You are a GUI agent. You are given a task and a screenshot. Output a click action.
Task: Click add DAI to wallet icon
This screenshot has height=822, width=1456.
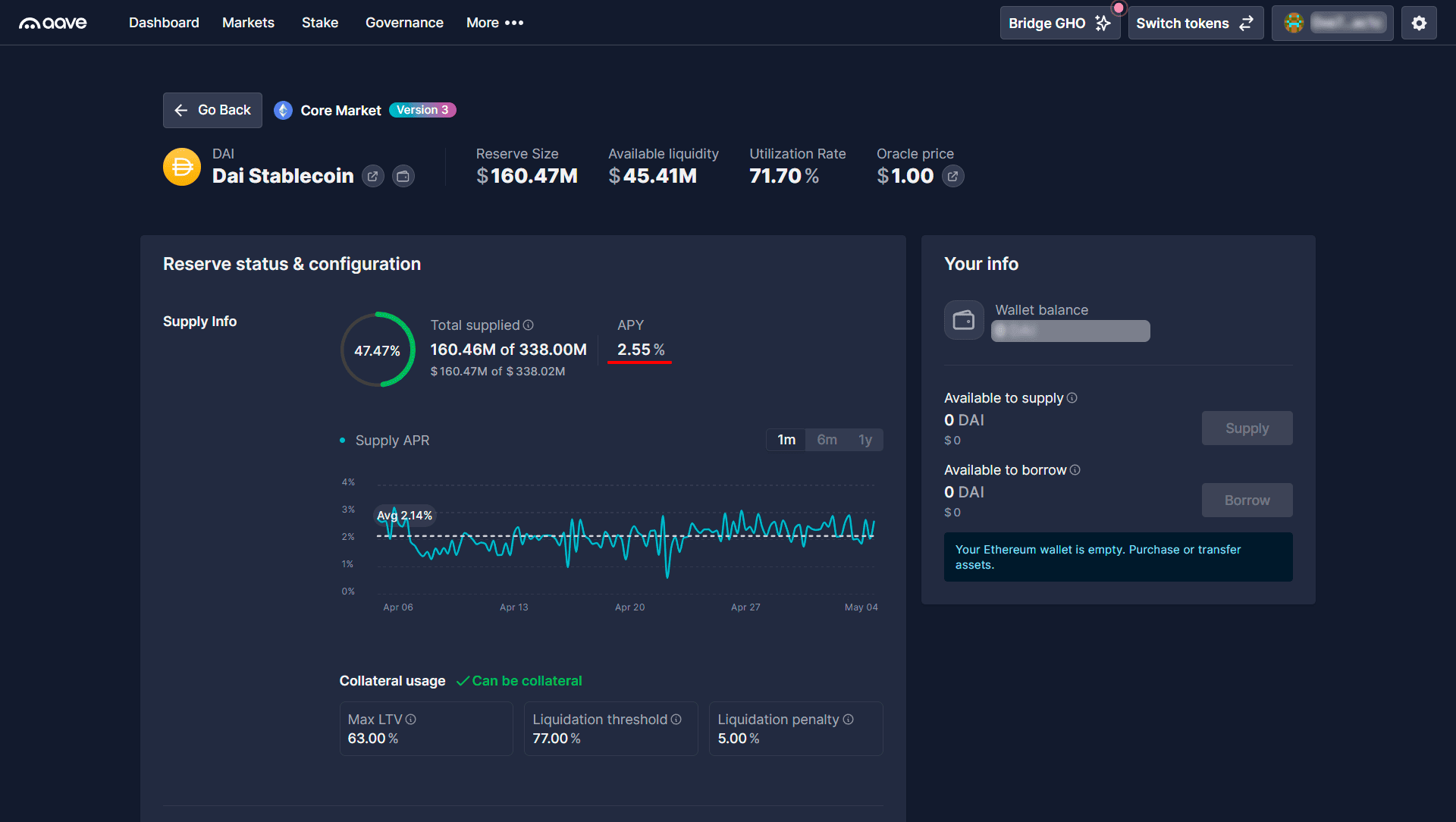(403, 177)
